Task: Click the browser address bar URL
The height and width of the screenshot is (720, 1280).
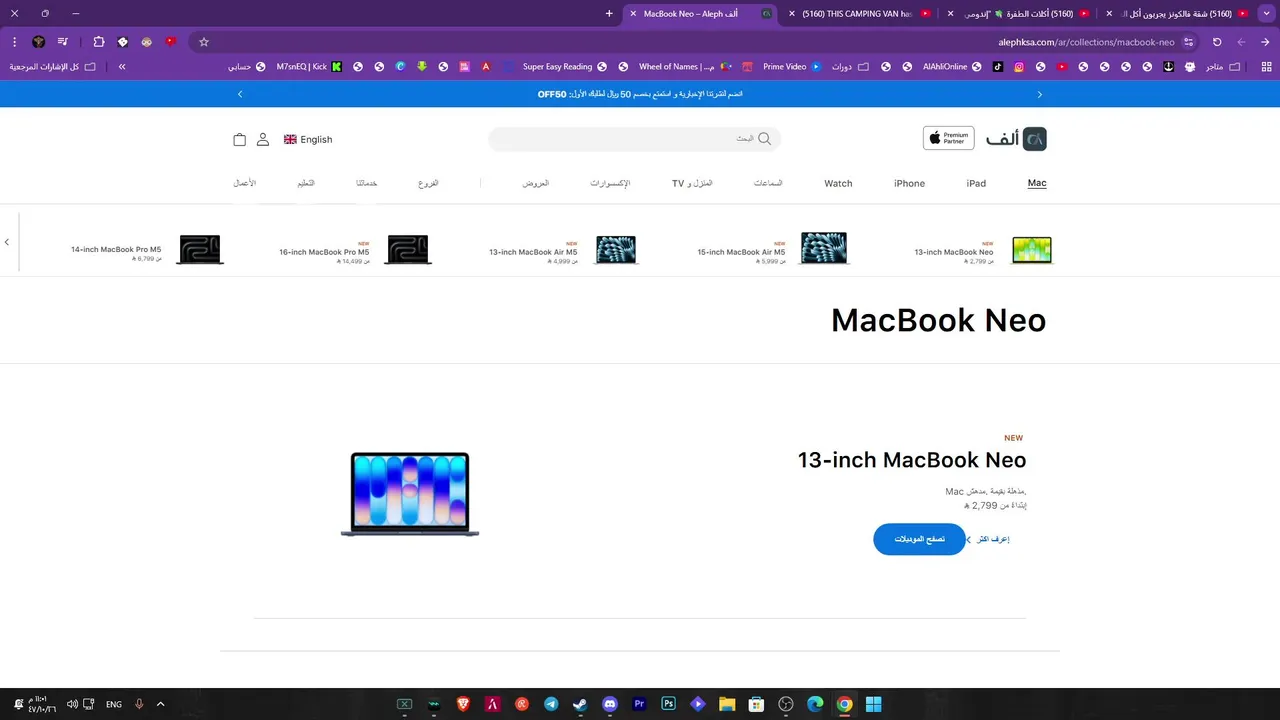Action: click(x=1086, y=42)
